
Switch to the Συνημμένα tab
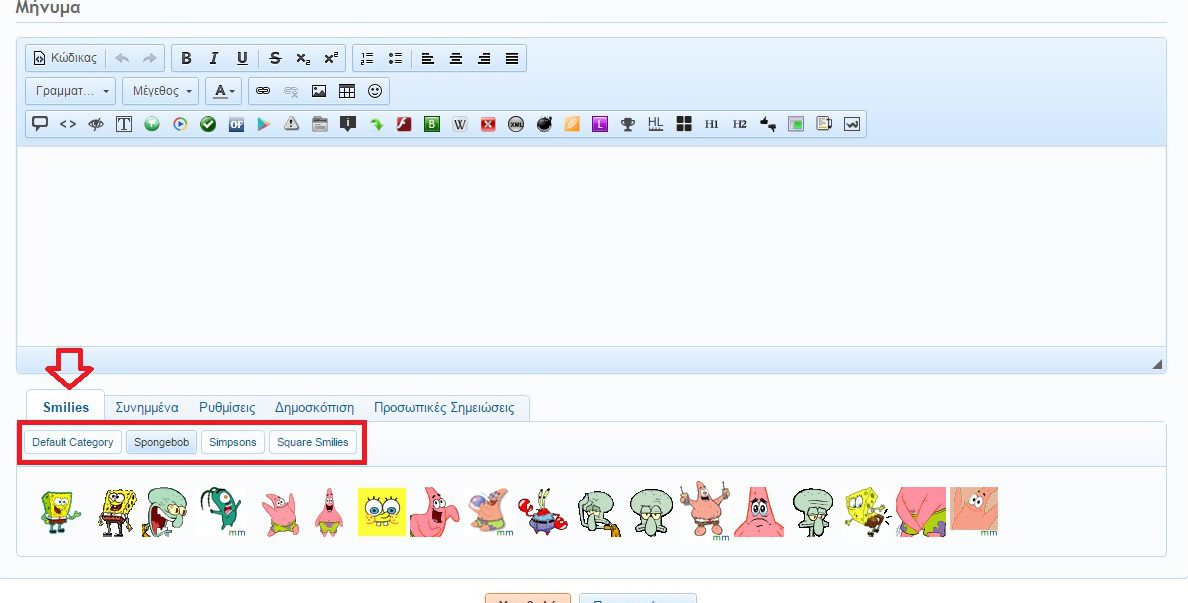pos(147,408)
